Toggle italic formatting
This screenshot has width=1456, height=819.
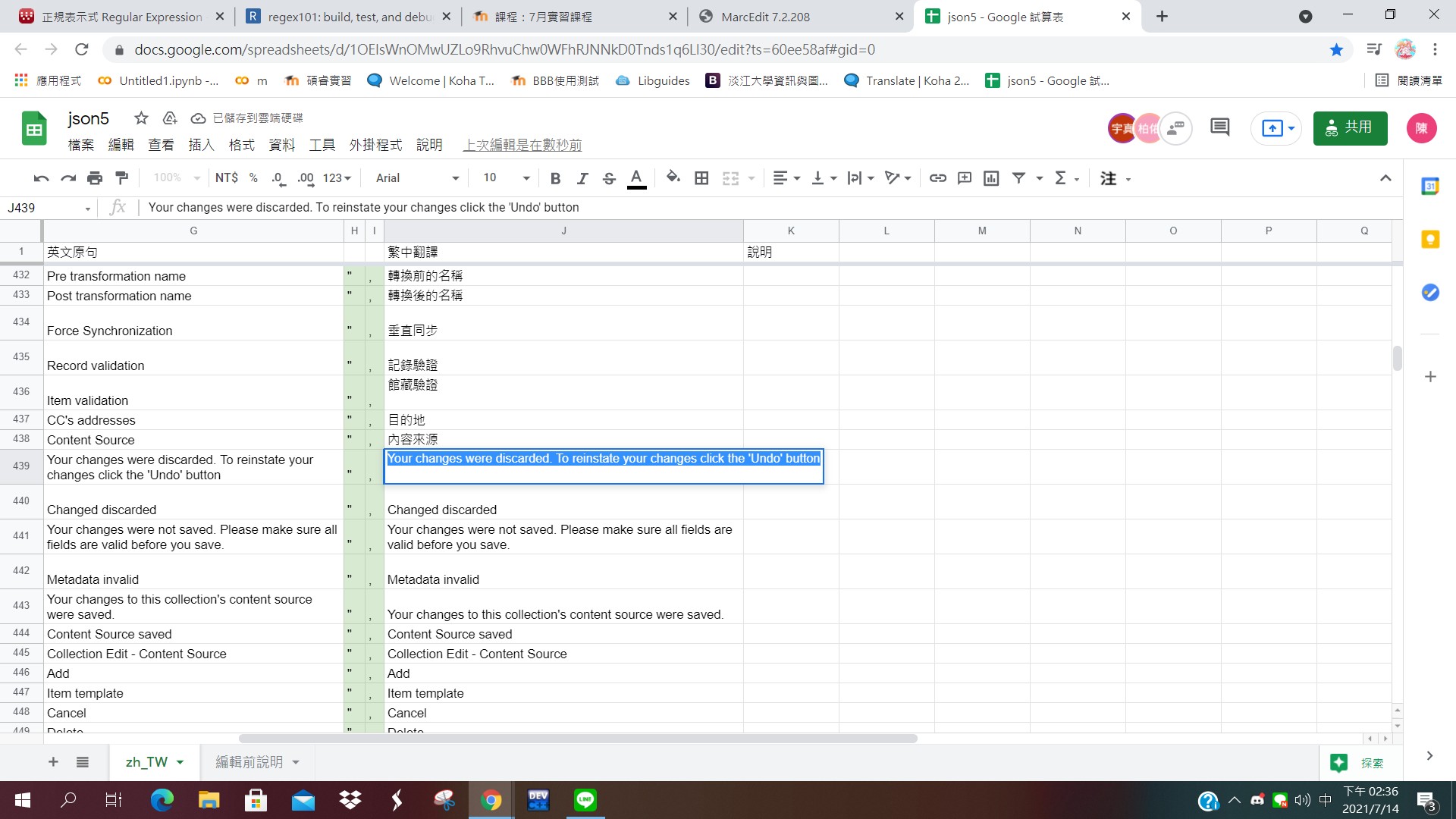pyautogui.click(x=582, y=178)
